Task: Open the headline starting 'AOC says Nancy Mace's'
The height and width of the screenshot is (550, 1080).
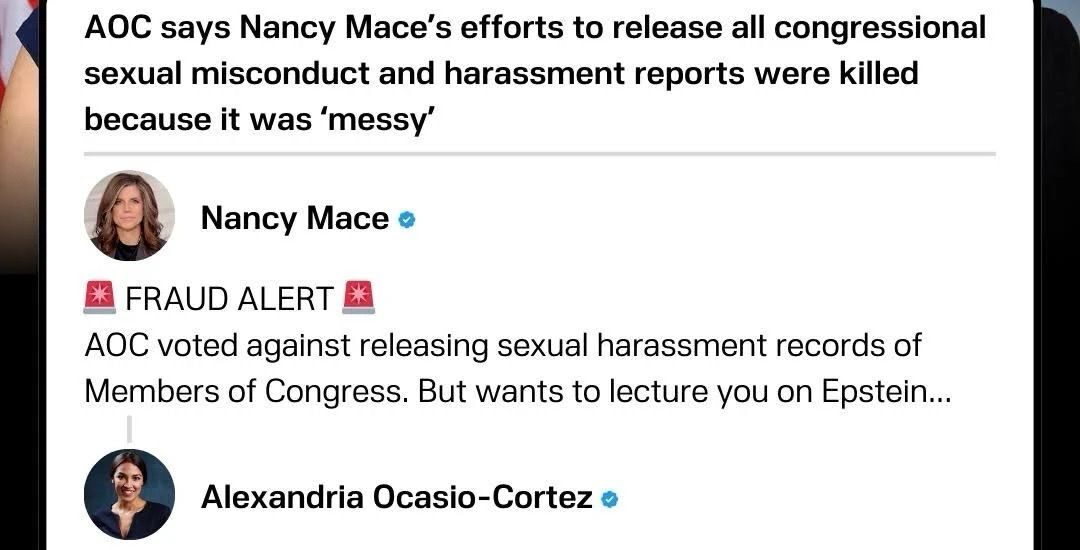Action: point(534,74)
